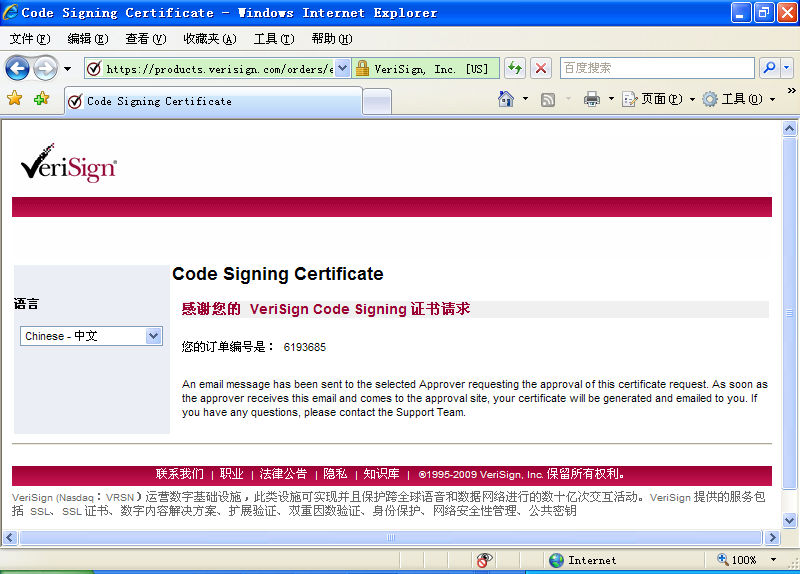Click the 联系我们 footer link
The width and height of the screenshot is (800, 574).
[180, 474]
